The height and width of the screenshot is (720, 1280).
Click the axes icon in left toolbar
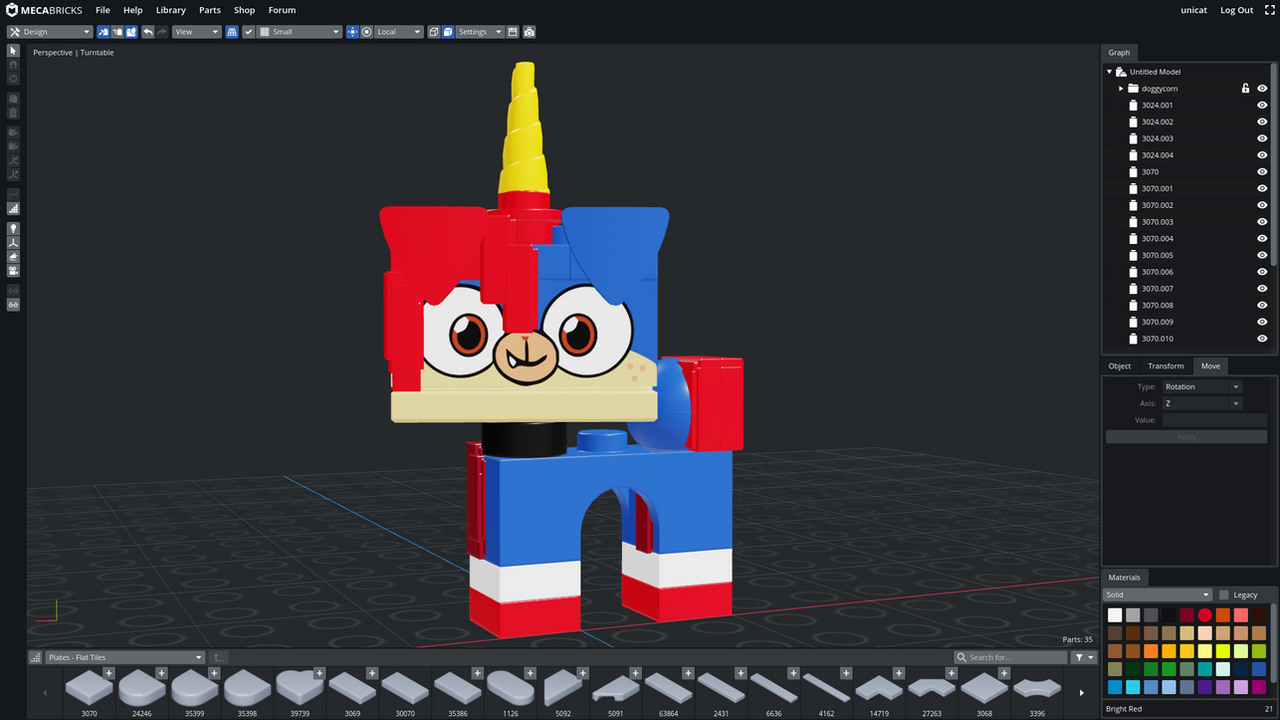tap(14, 243)
